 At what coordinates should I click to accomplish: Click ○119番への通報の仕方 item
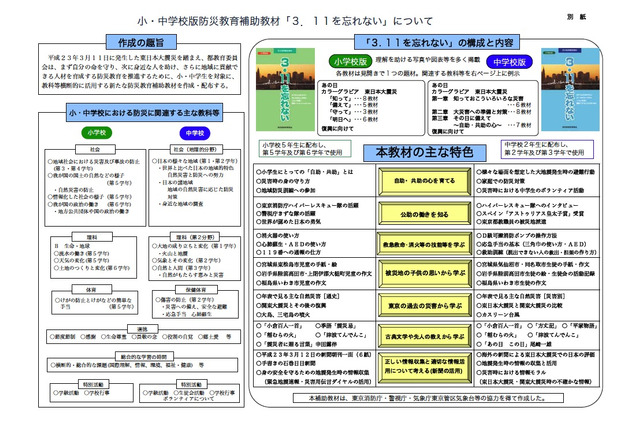click(x=288, y=252)
